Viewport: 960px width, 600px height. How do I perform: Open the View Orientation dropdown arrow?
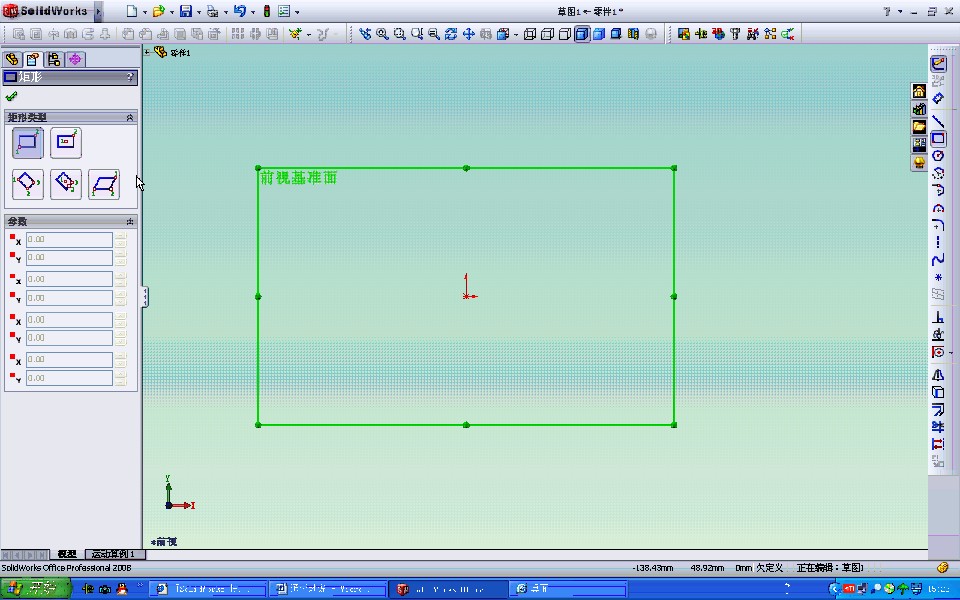click(516, 35)
